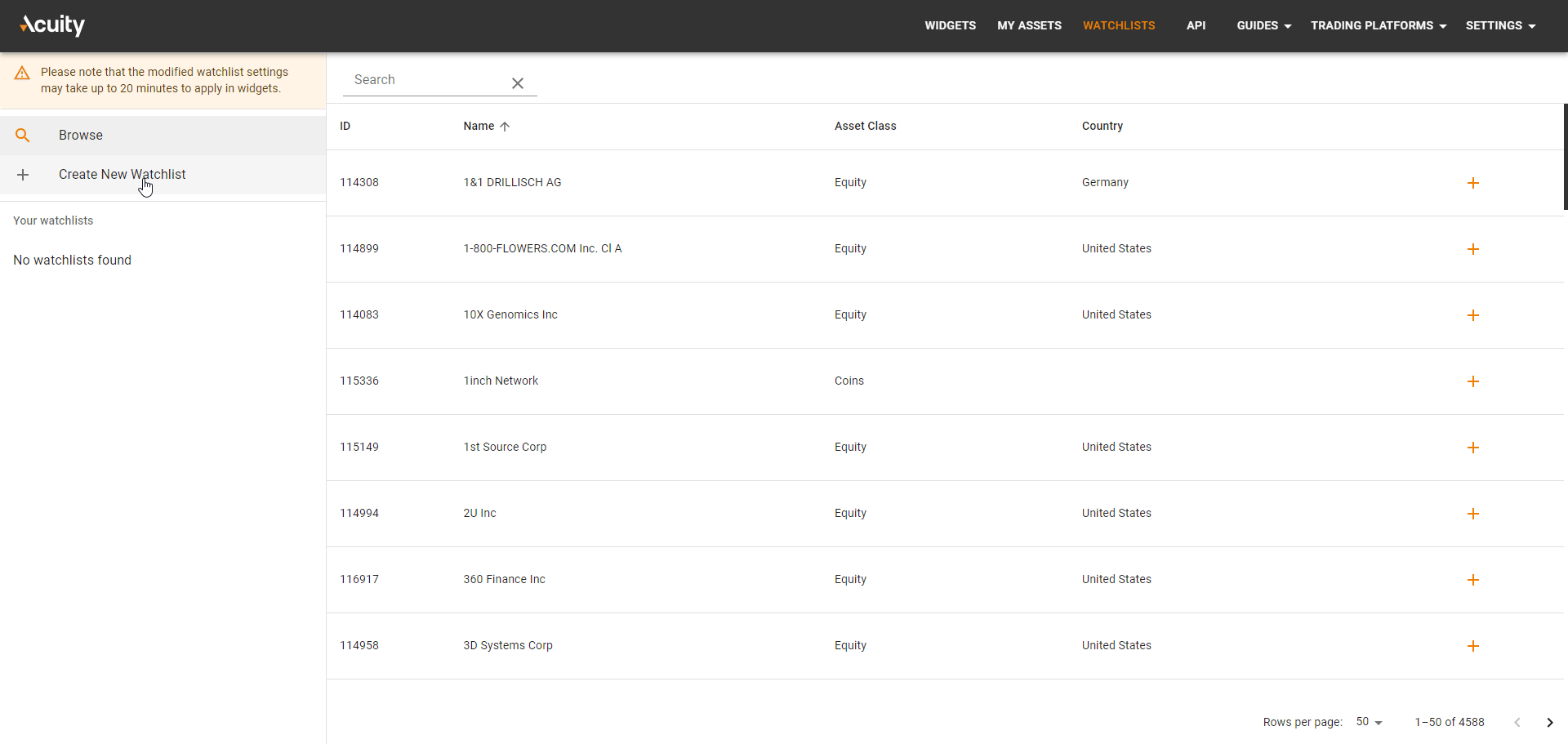Open the Settings dropdown menu
This screenshot has height=744, width=1568.
click(1499, 25)
